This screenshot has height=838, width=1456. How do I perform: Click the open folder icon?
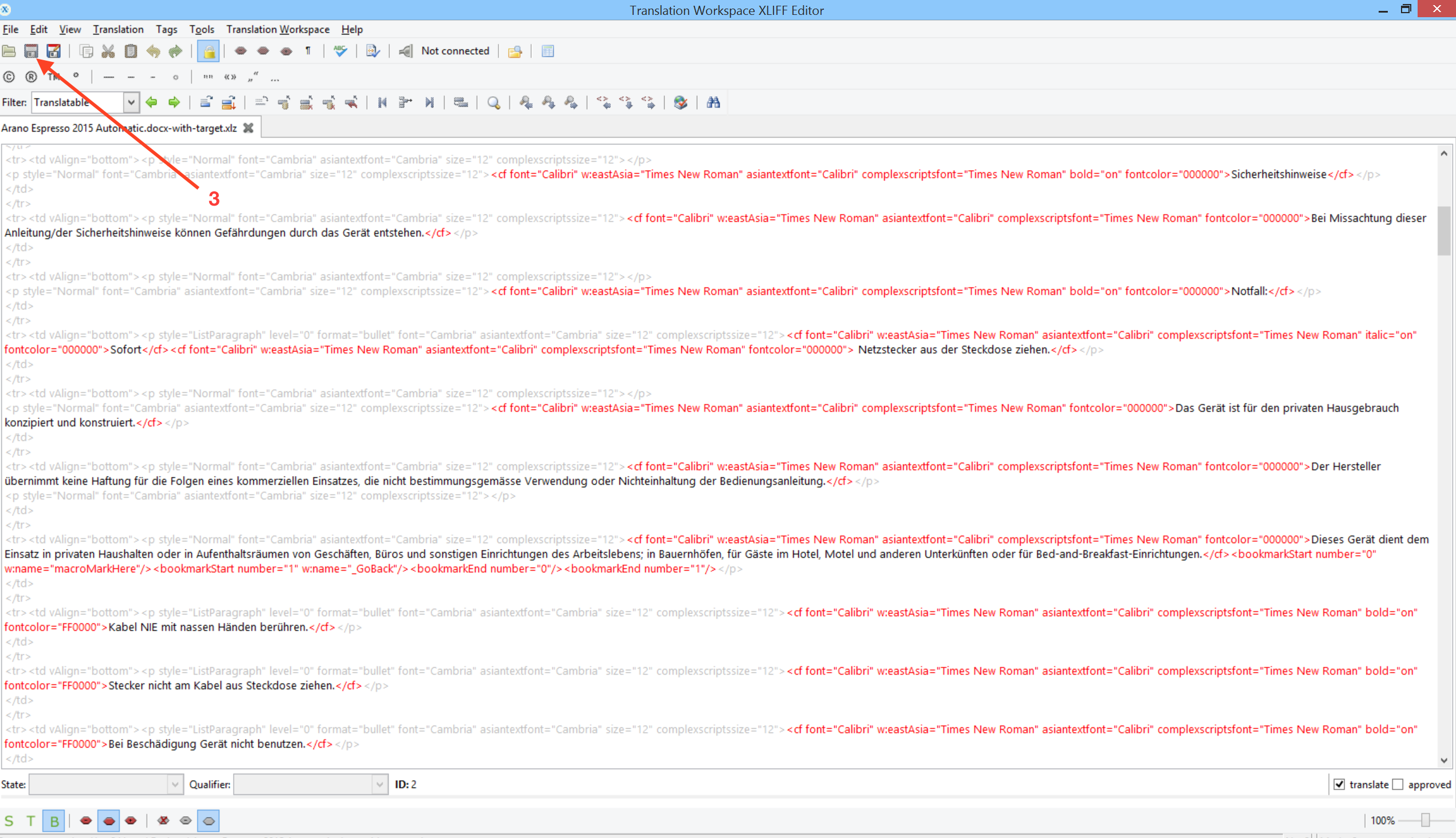coord(9,51)
